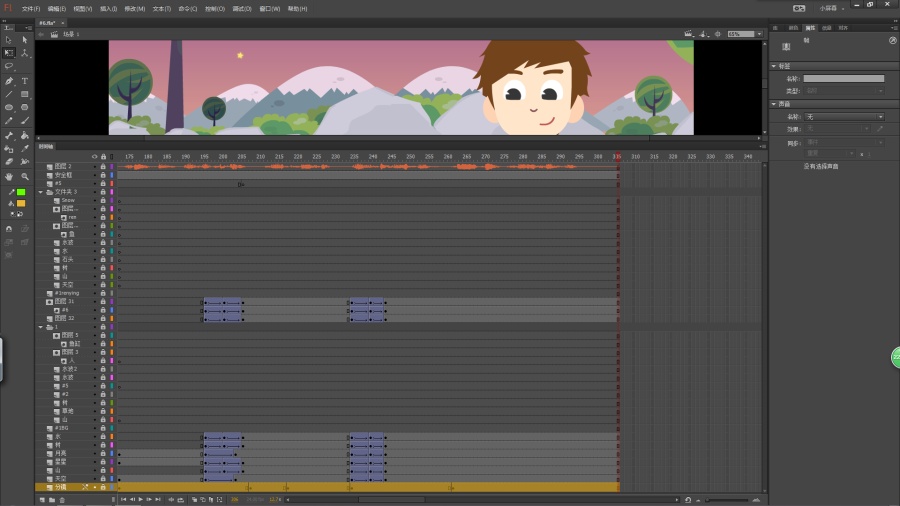Image resolution: width=900 pixels, height=506 pixels.
Task: Toggle visibility dot of layer 图层 2
Action: pyautogui.click(x=95, y=166)
